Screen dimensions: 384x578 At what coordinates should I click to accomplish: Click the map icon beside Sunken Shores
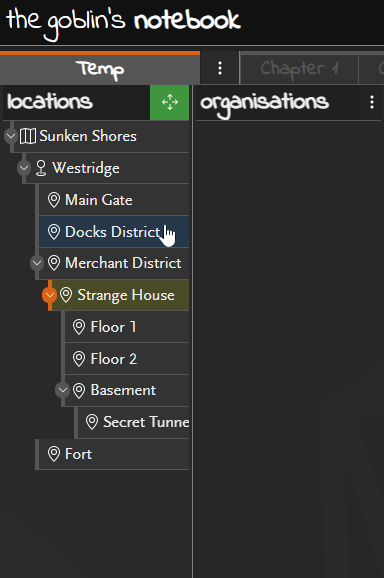tap(28, 136)
